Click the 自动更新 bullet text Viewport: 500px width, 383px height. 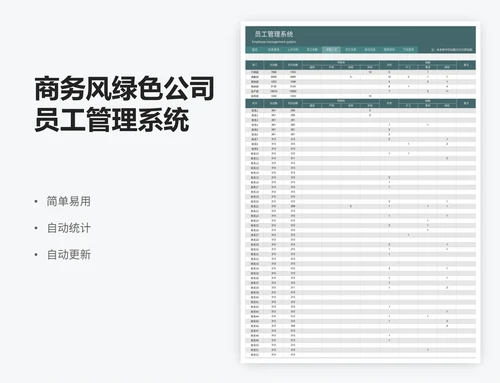coord(69,255)
